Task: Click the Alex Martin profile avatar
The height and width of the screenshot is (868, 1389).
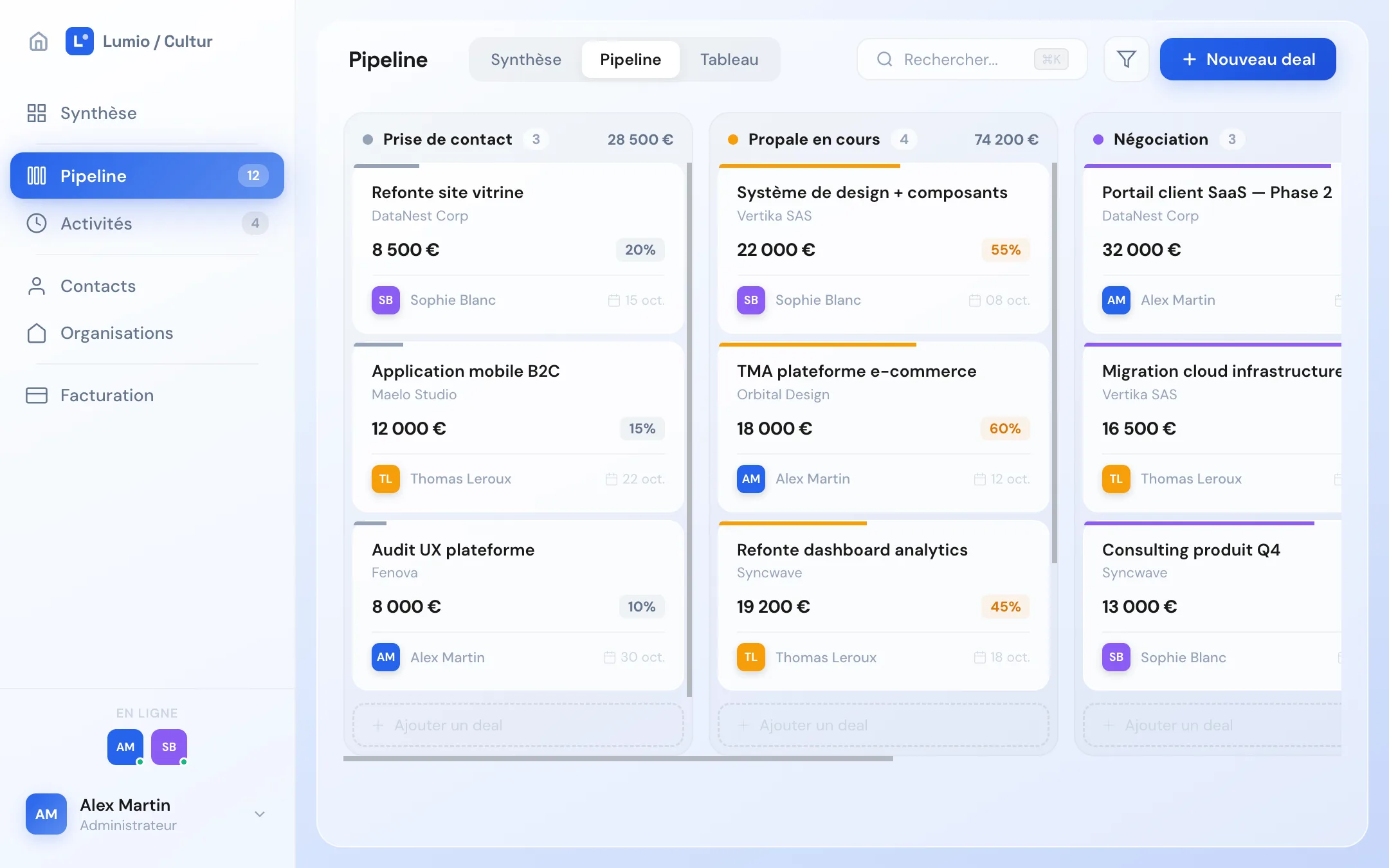Action: pos(46,814)
